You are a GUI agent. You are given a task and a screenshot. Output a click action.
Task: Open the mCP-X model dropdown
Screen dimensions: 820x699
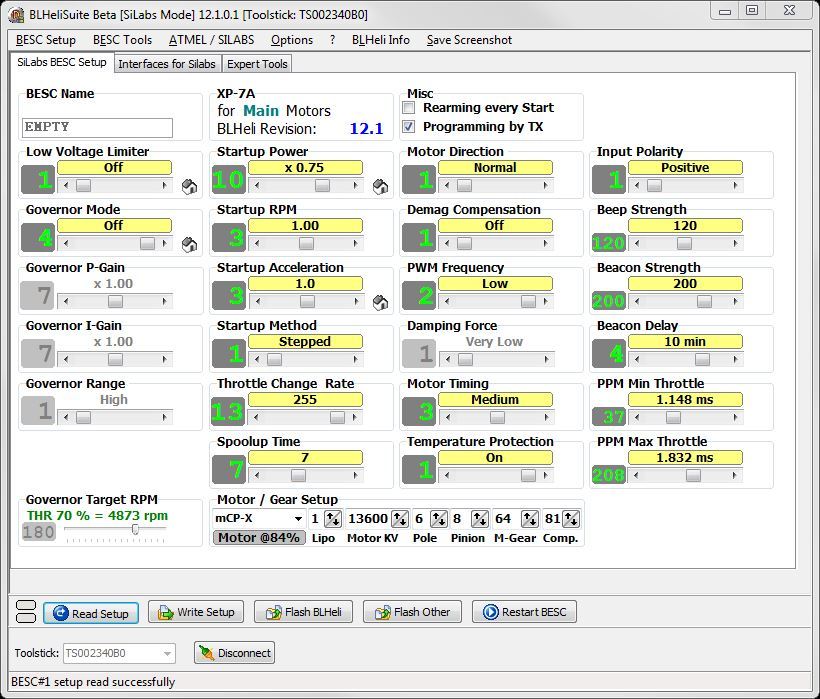point(298,519)
